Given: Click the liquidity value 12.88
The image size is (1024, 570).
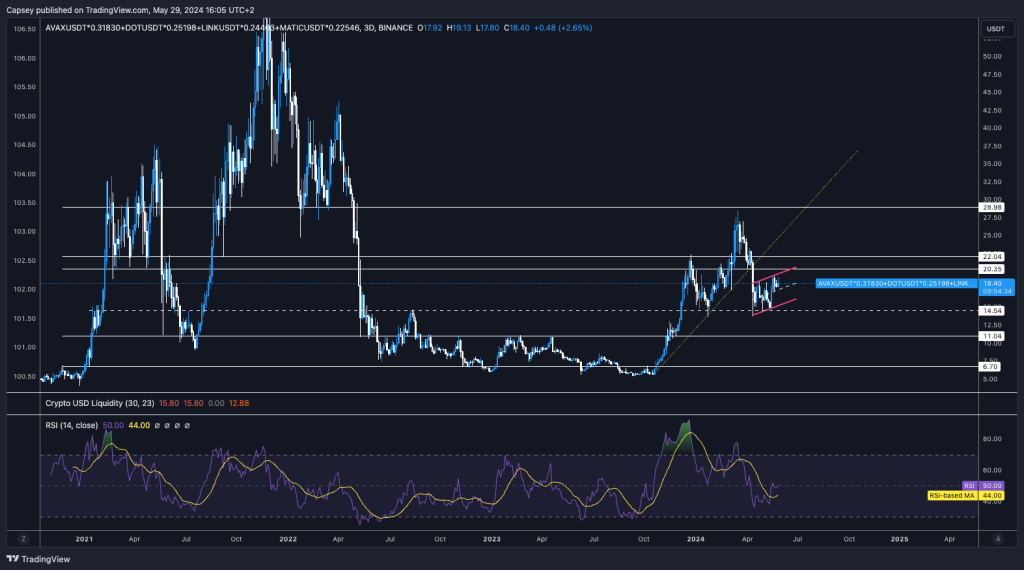Looking at the screenshot, I should [239, 404].
